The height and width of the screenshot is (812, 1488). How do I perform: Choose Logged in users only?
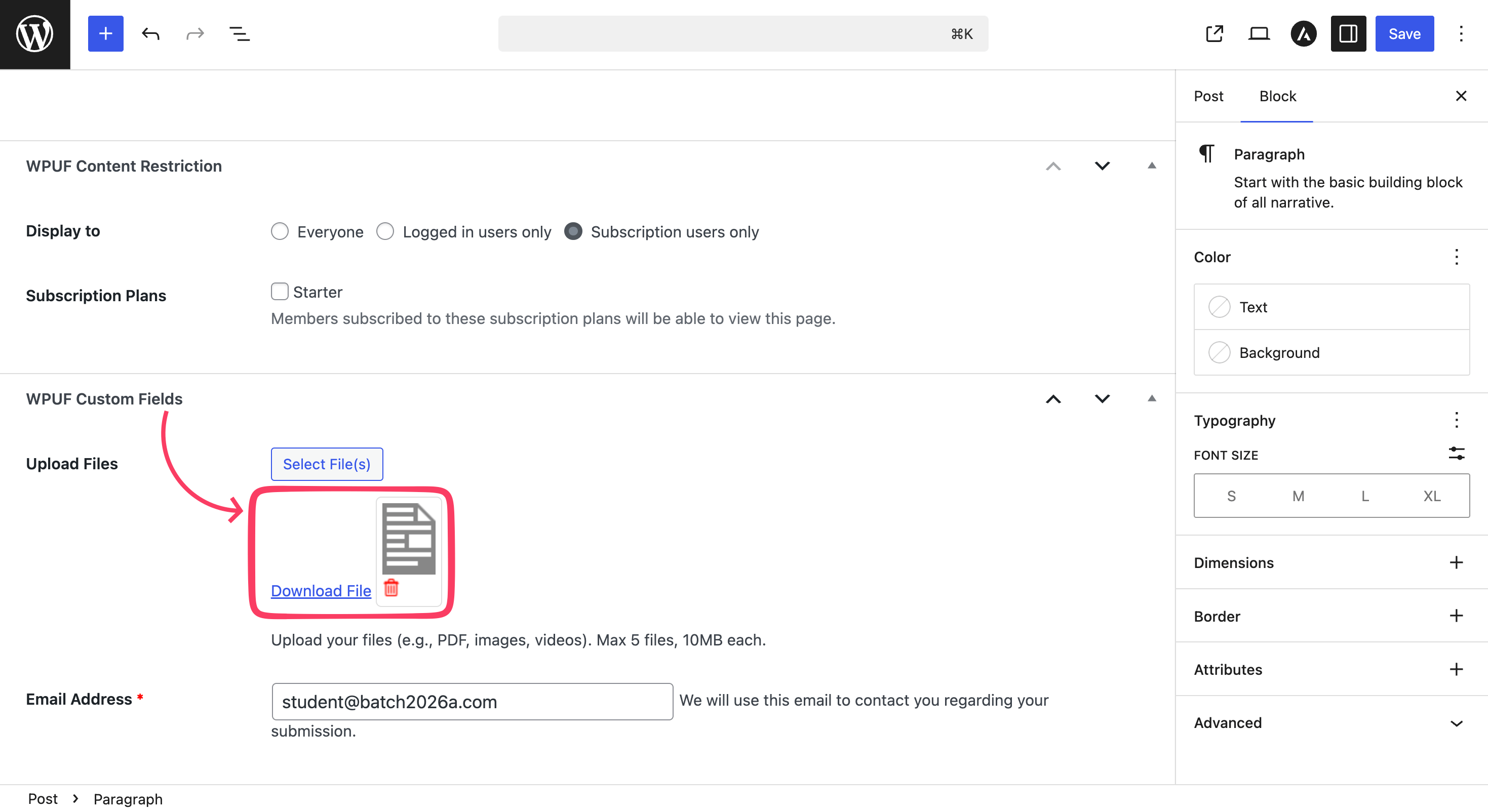[x=385, y=231]
